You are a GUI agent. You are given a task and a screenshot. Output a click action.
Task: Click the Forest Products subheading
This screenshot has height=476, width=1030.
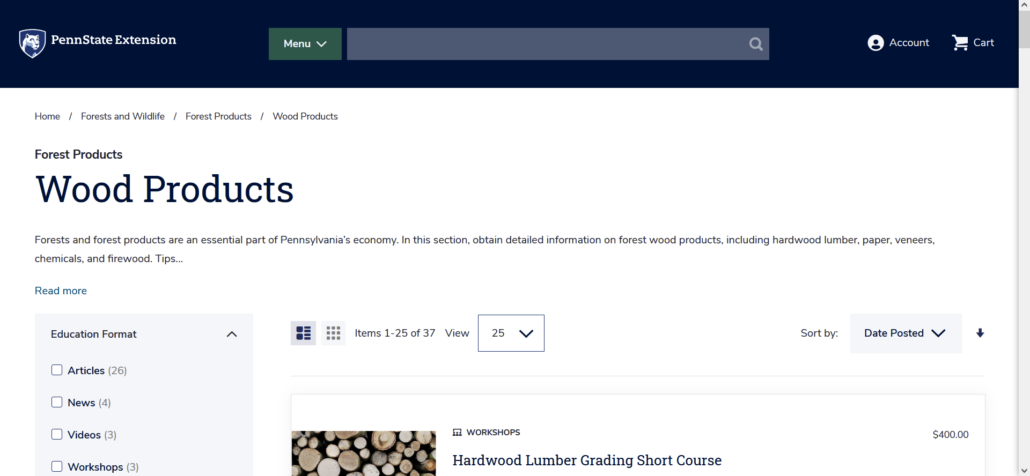pos(79,154)
